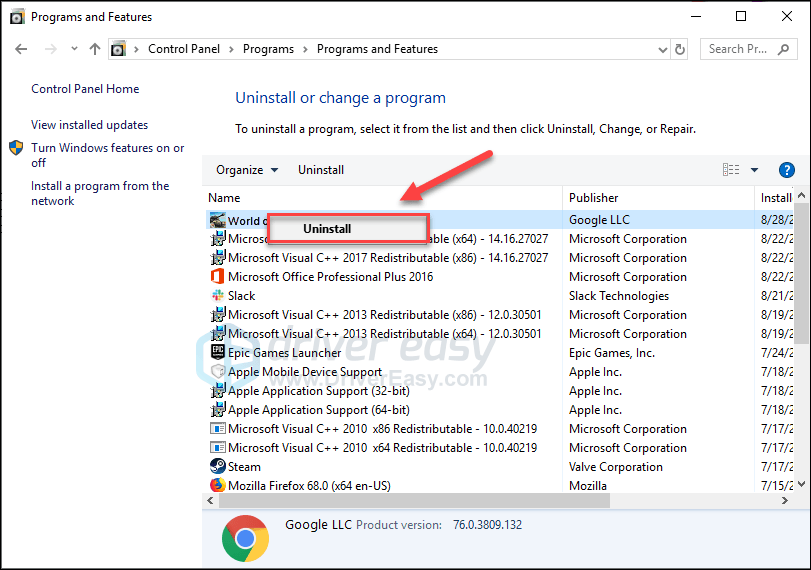The image size is (811, 570).
Task: Click the Up one level arrow
Action: pyautogui.click(x=95, y=49)
